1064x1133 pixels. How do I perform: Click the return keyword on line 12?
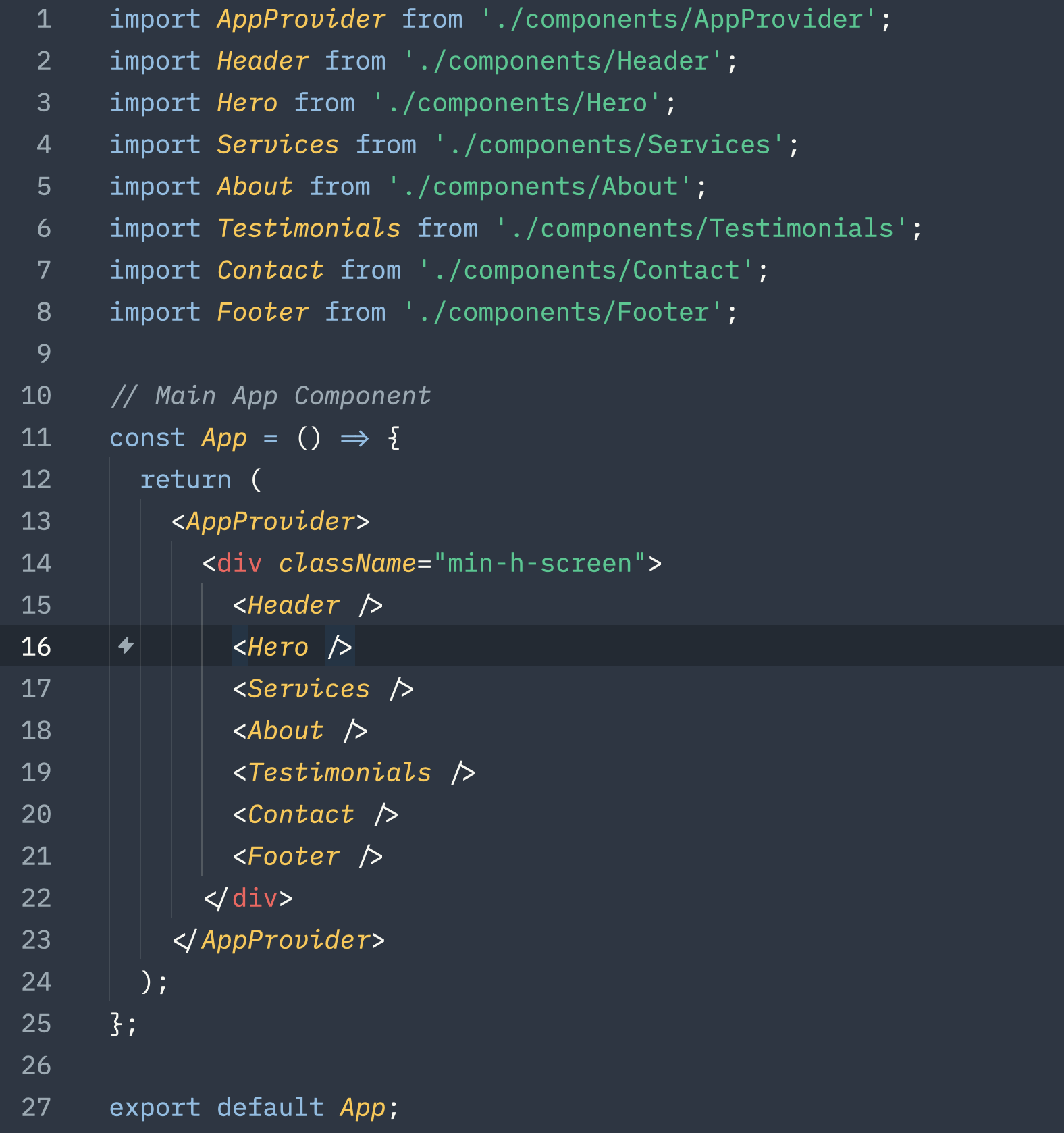[186, 479]
